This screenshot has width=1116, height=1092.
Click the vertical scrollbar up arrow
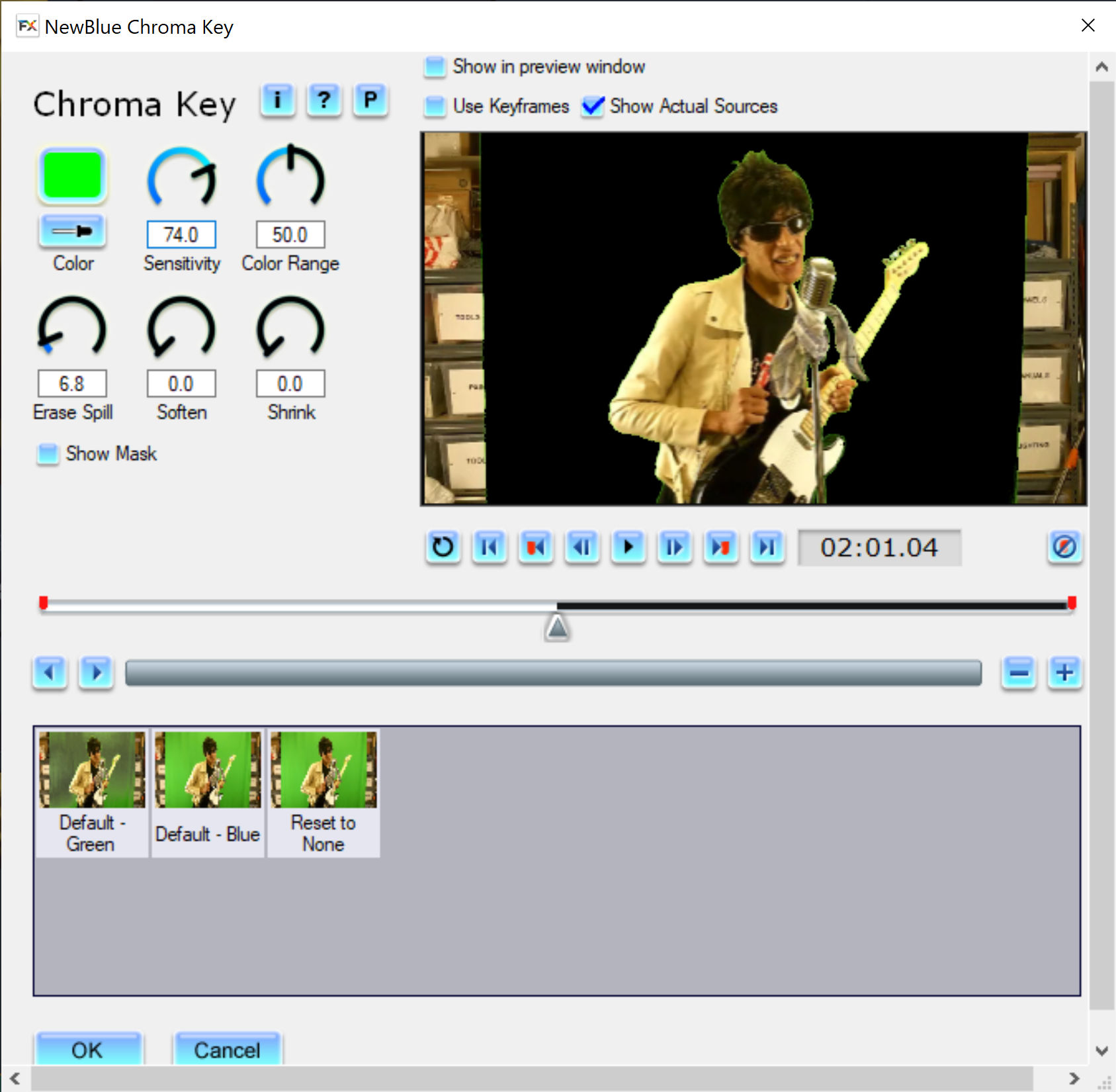[1102, 67]
